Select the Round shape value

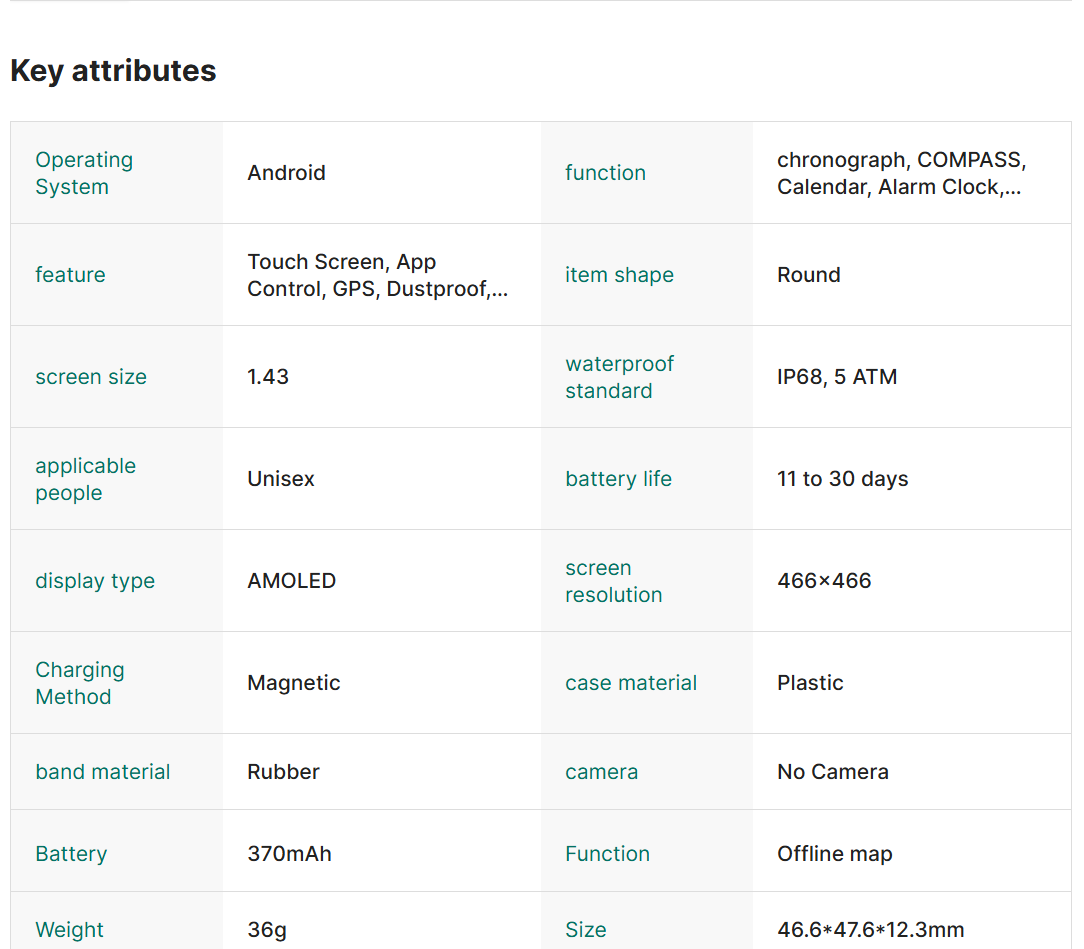point(808,275)
